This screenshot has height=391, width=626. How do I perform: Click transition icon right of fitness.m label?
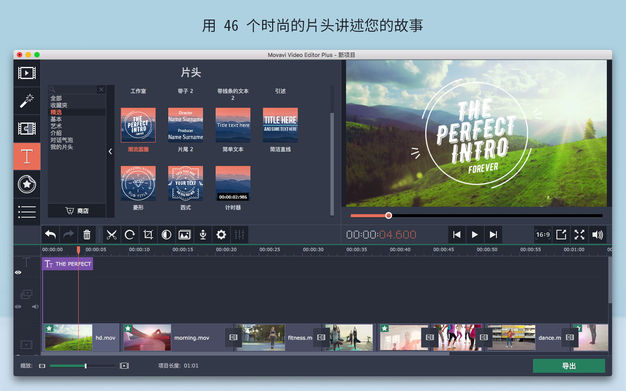pyautogui.click(x=321, y=338)
